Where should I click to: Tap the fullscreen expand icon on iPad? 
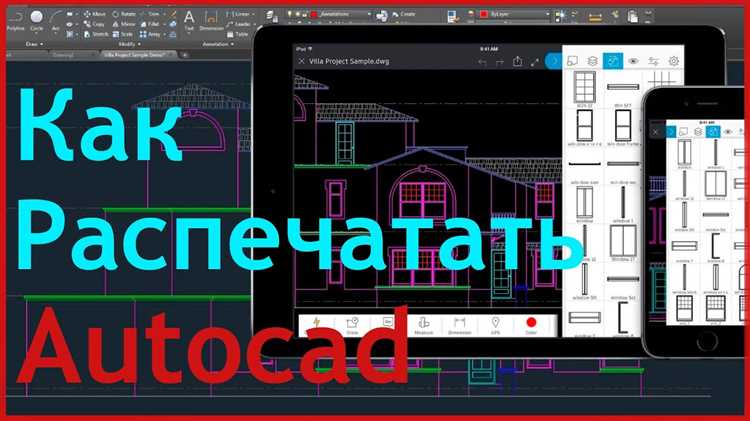[x=535, y=62]
